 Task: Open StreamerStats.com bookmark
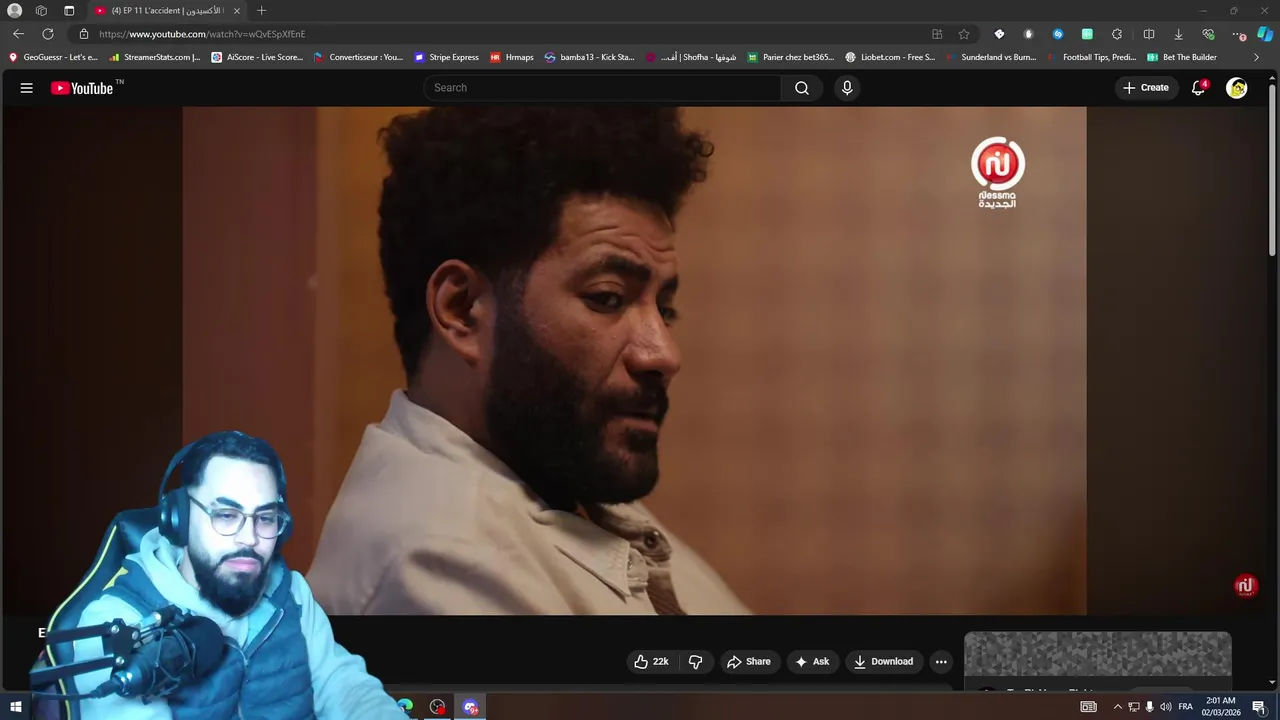(155, 57)
